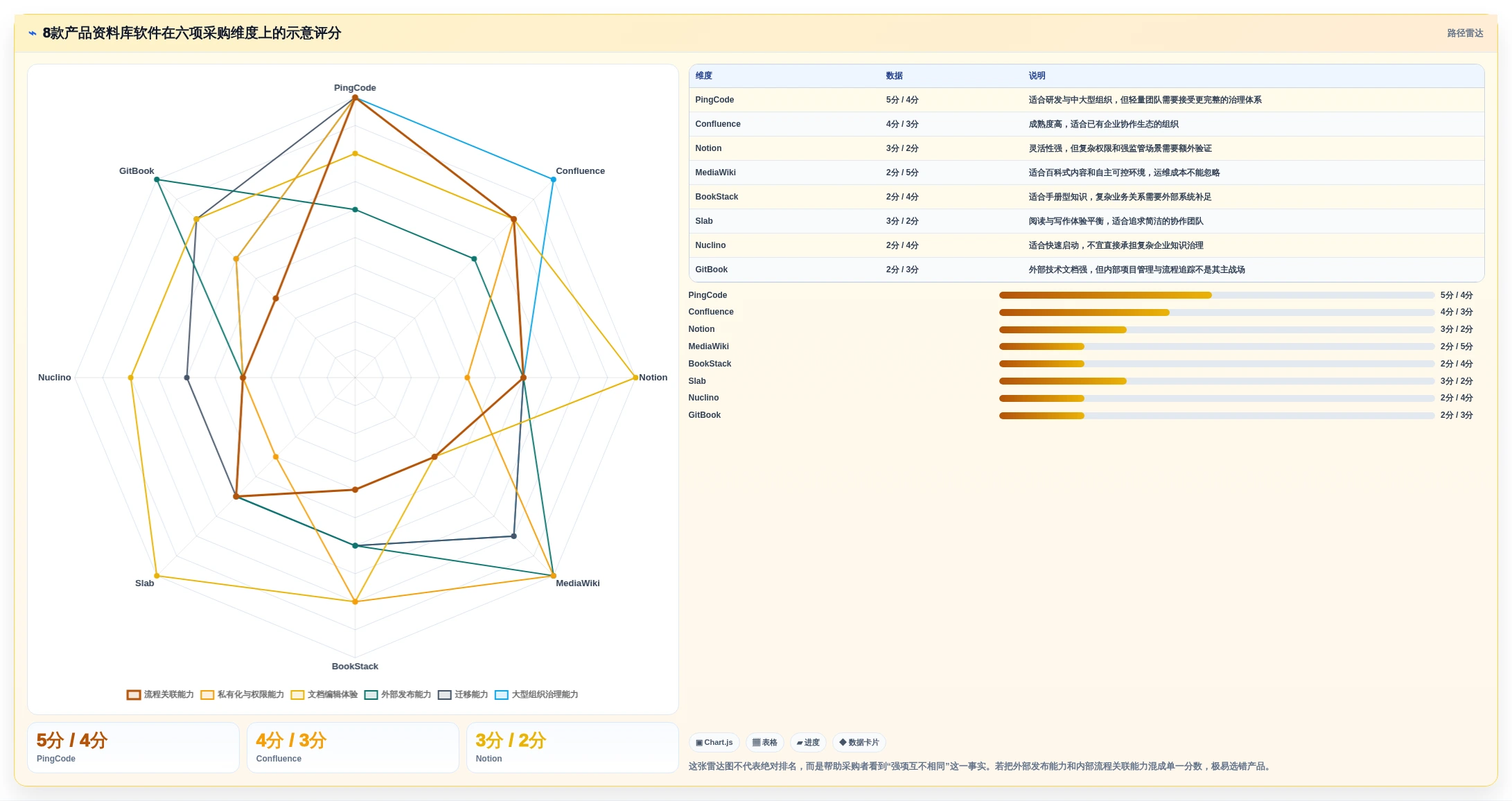Click the PingCode axis label on radar
Image resolution: width=1512 pixels, height=801 pixels.
[355, 88]
